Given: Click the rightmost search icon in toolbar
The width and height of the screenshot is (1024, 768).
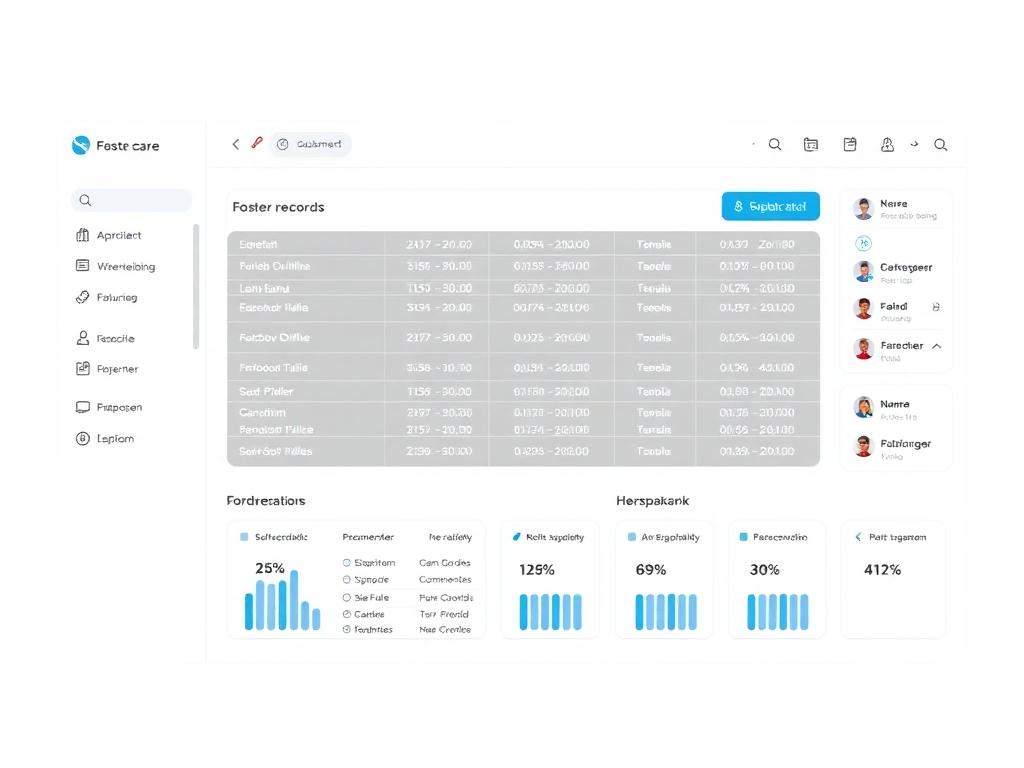Looking at the screenshot, I should click(940, 145).
